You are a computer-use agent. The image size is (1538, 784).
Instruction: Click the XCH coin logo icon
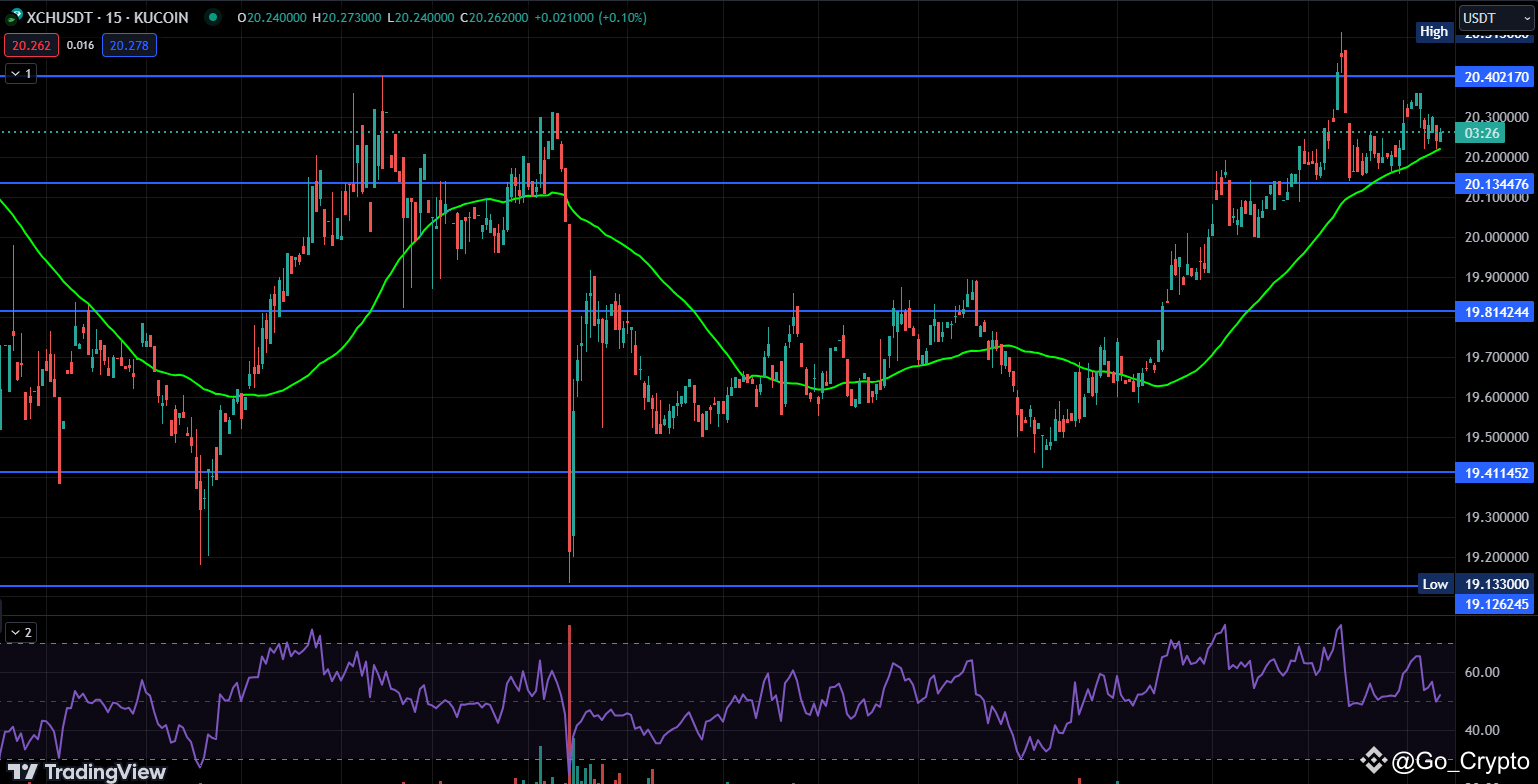point(15,18)
